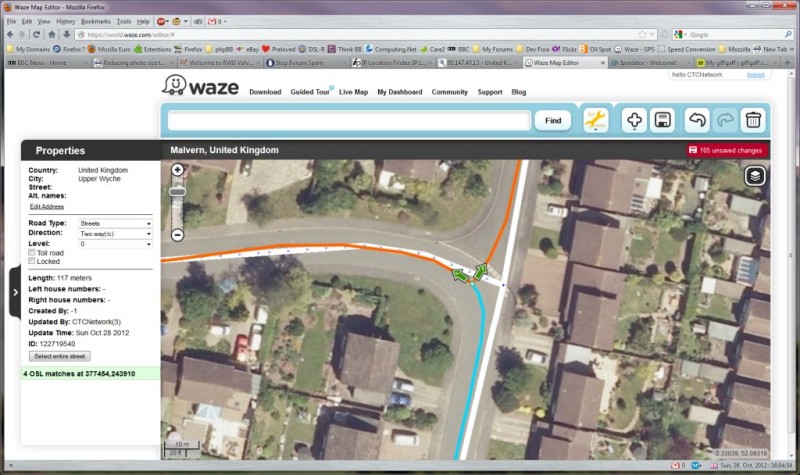
Task: Open the eBay bookmark
Action: tap(248, 49)
